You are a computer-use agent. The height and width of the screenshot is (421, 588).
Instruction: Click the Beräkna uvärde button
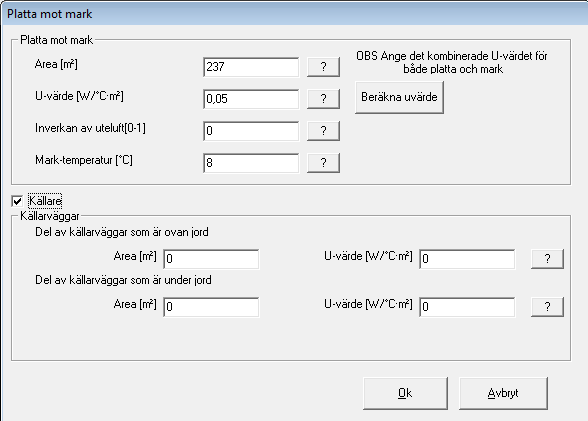[x=399, y=97]
